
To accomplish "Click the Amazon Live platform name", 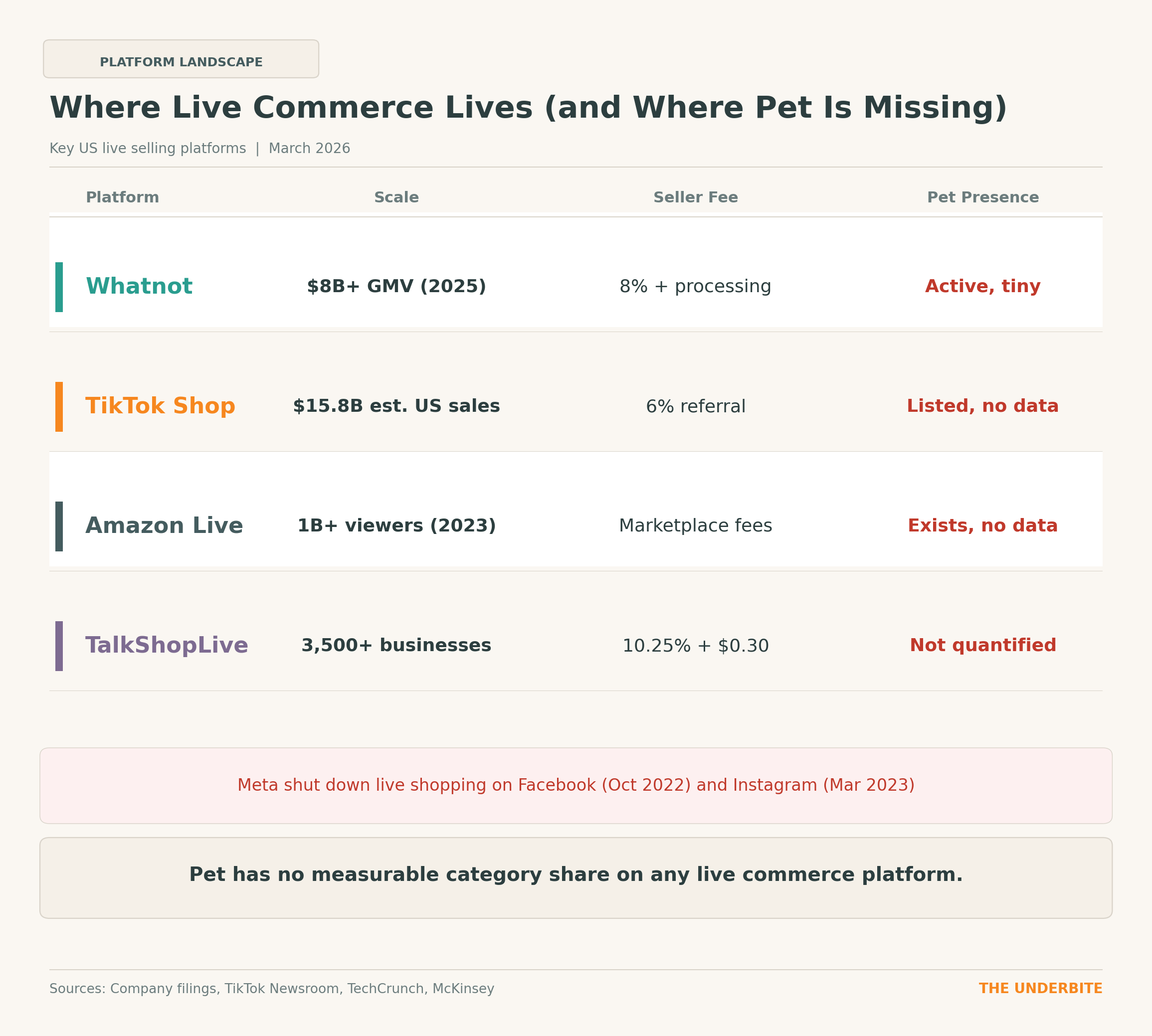I will point(164,526).
